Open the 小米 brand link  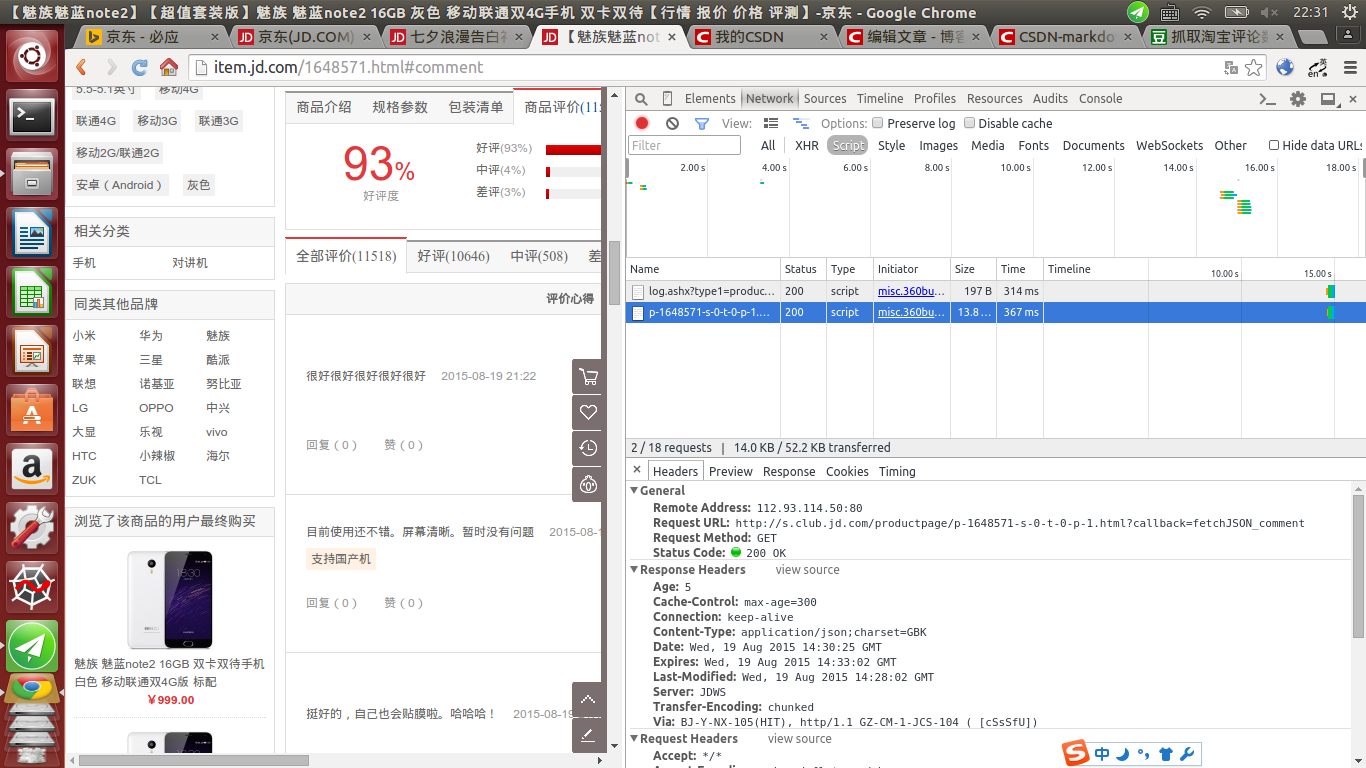[x=84, y=336]
